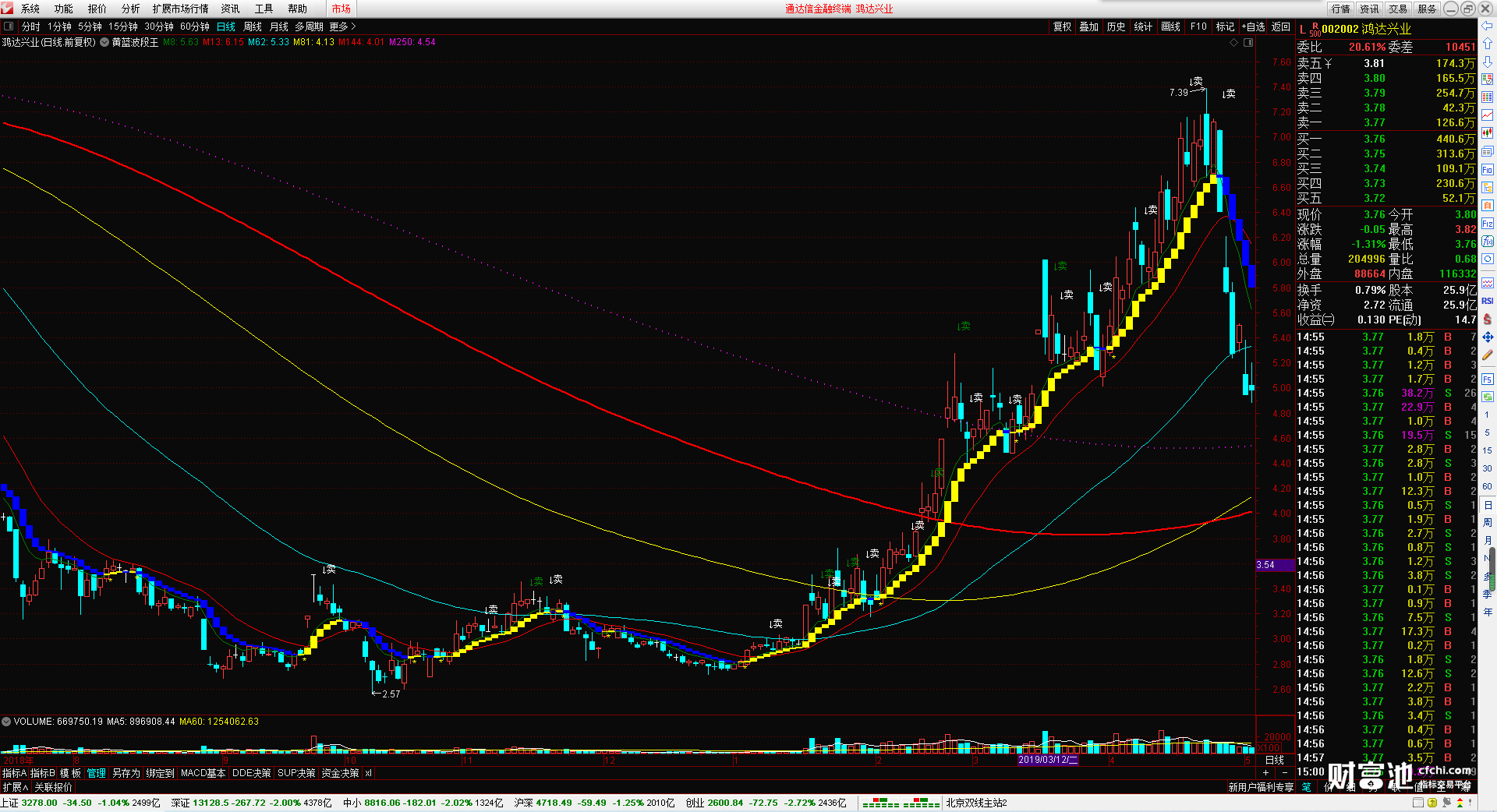The height and width of the screenshot is (812, 1497).
Task: Open the line chart icon in right sidebar
Action: click(x=1487, y=115)
